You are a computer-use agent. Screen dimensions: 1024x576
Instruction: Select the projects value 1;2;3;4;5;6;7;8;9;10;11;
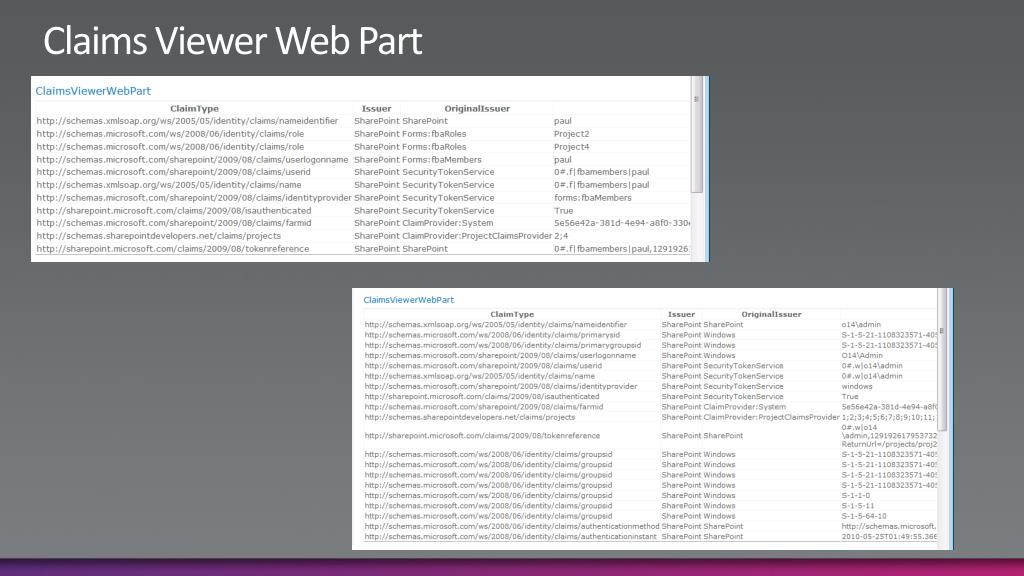tap(888, 417)
